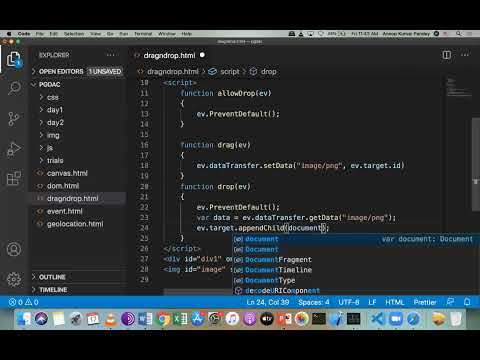This screenshot has height=360, width=480.
Task: Open the File menu
Action: (x=40, y=34)
